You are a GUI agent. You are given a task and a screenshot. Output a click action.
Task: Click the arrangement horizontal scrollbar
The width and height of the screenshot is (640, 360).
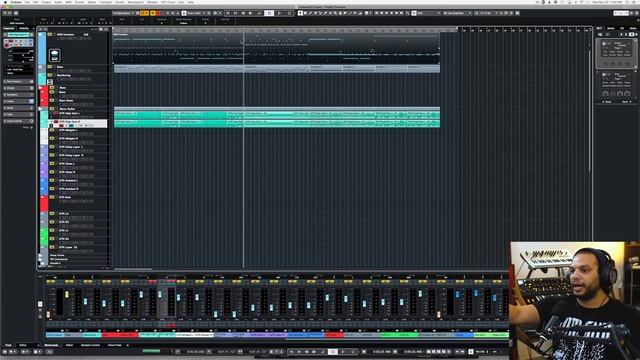(133, 269)
